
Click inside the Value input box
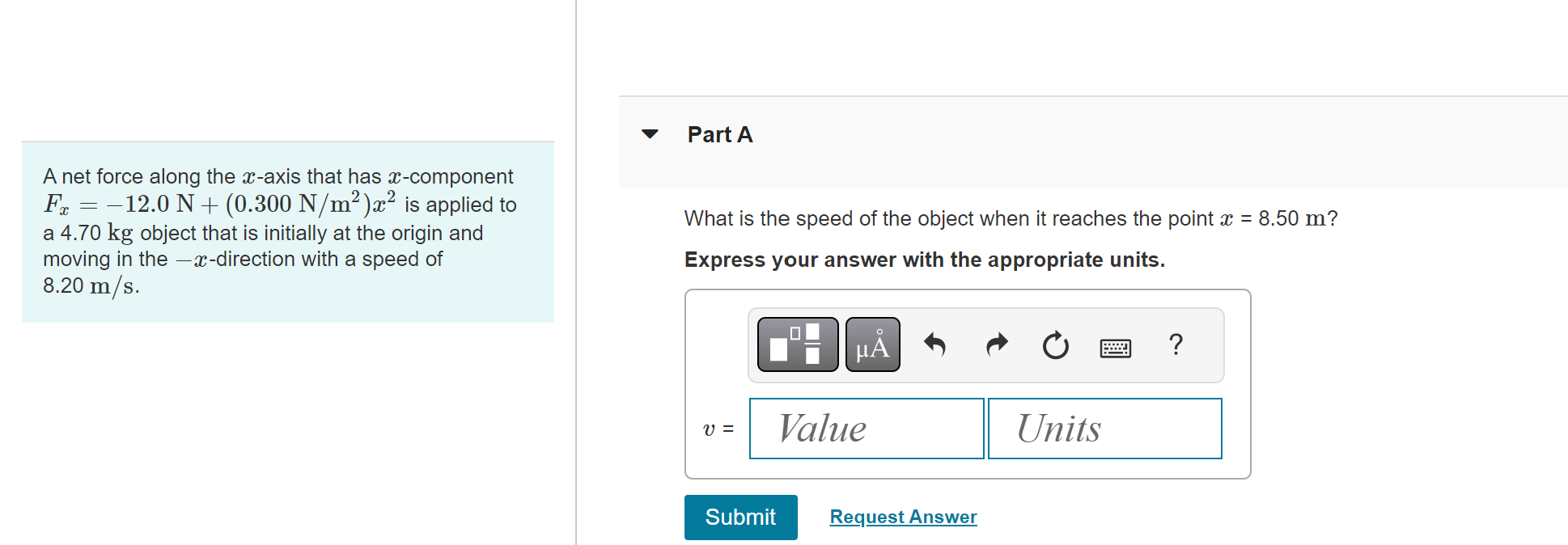point(865,428)
